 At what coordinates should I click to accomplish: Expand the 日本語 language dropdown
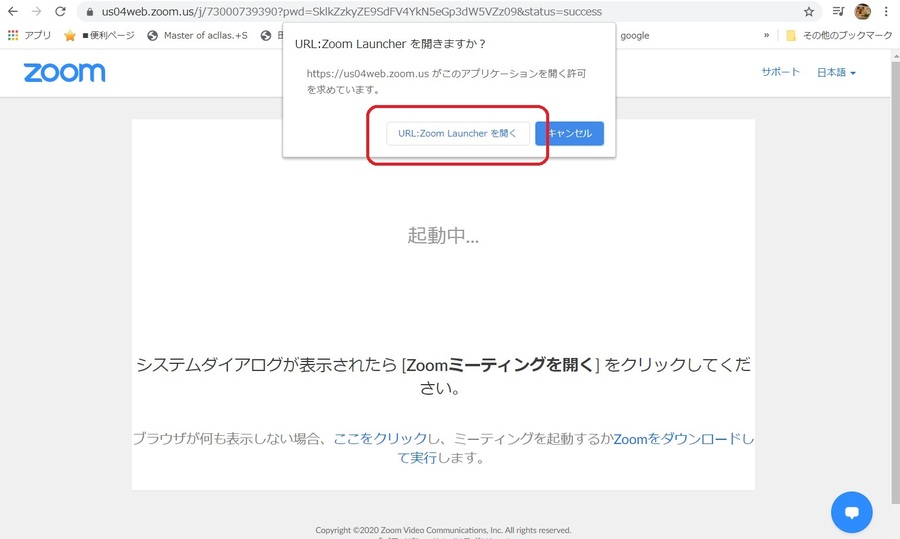836,72
